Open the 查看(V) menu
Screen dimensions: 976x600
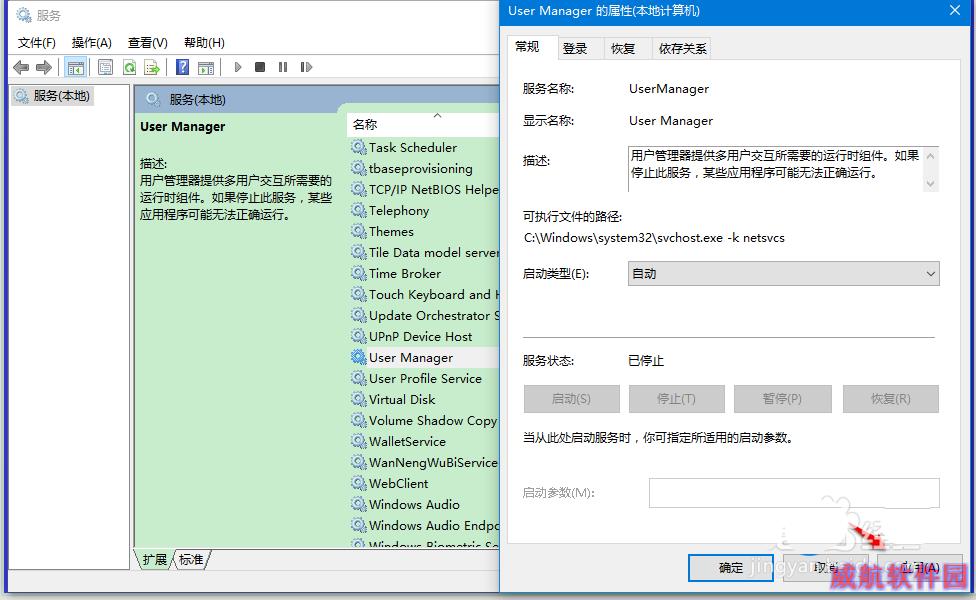148,42
